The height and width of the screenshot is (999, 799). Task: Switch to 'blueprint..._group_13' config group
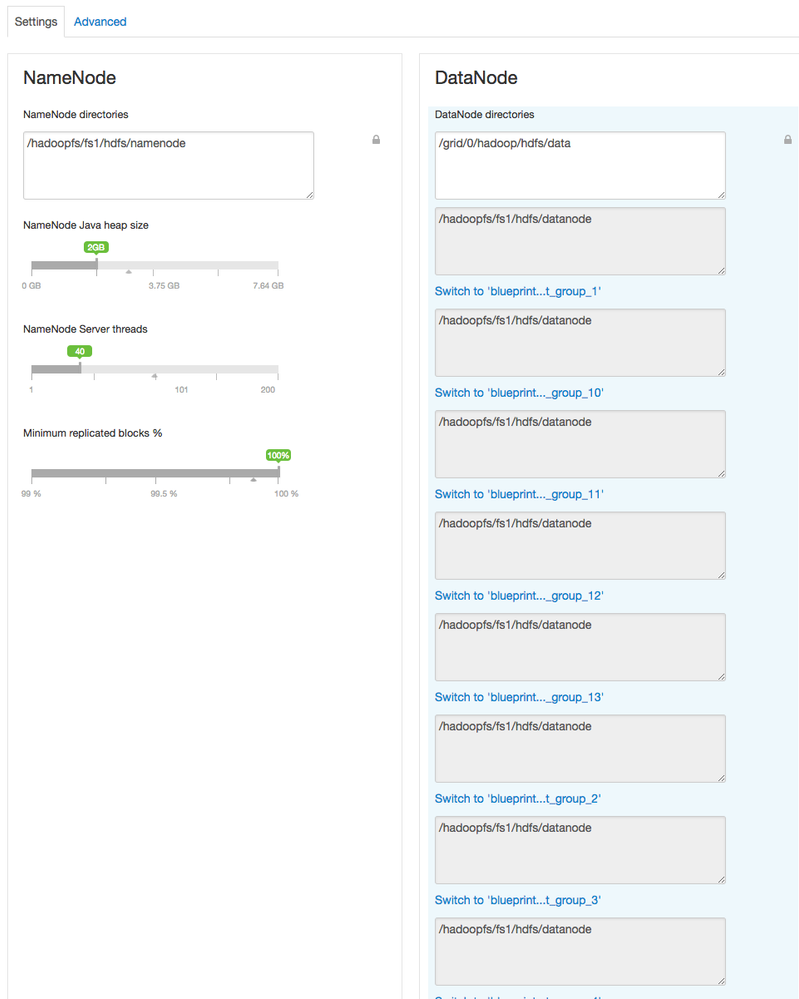coord(519,697)
